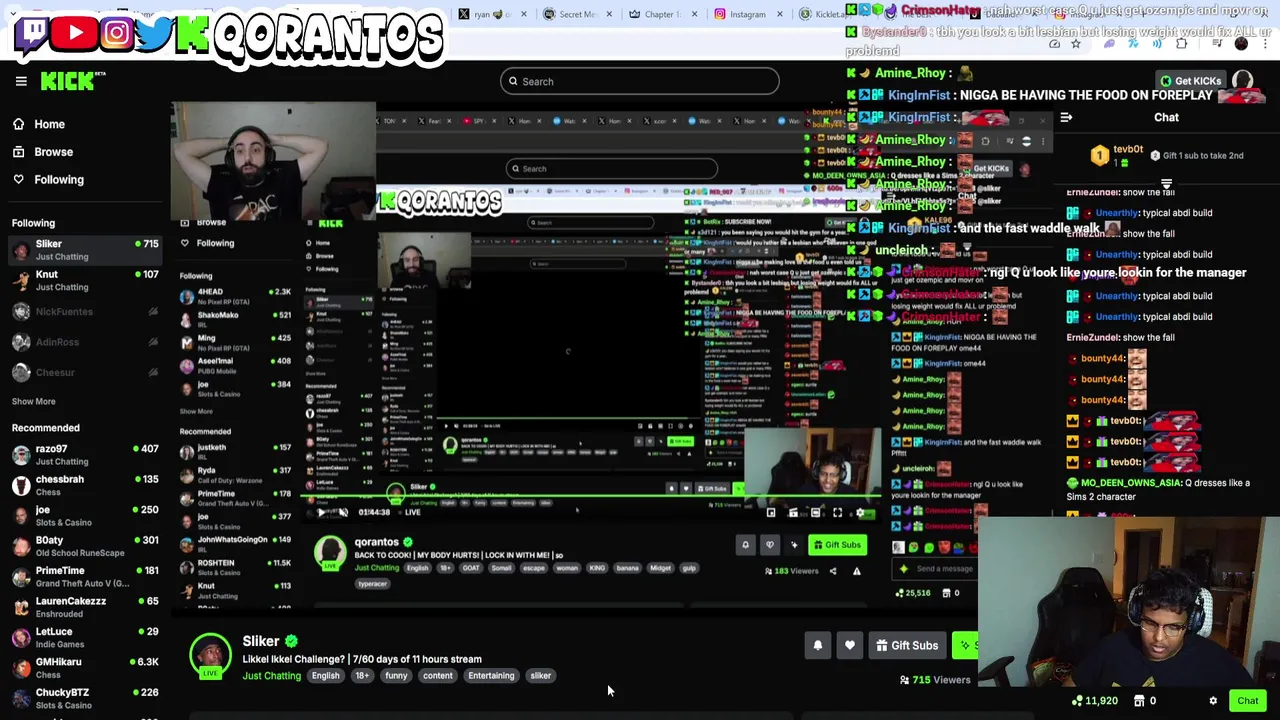The width and height of the screenshot is (1280, 720).
Task: Click the share icon beside 183 Viewers
Action: point(832,571)
